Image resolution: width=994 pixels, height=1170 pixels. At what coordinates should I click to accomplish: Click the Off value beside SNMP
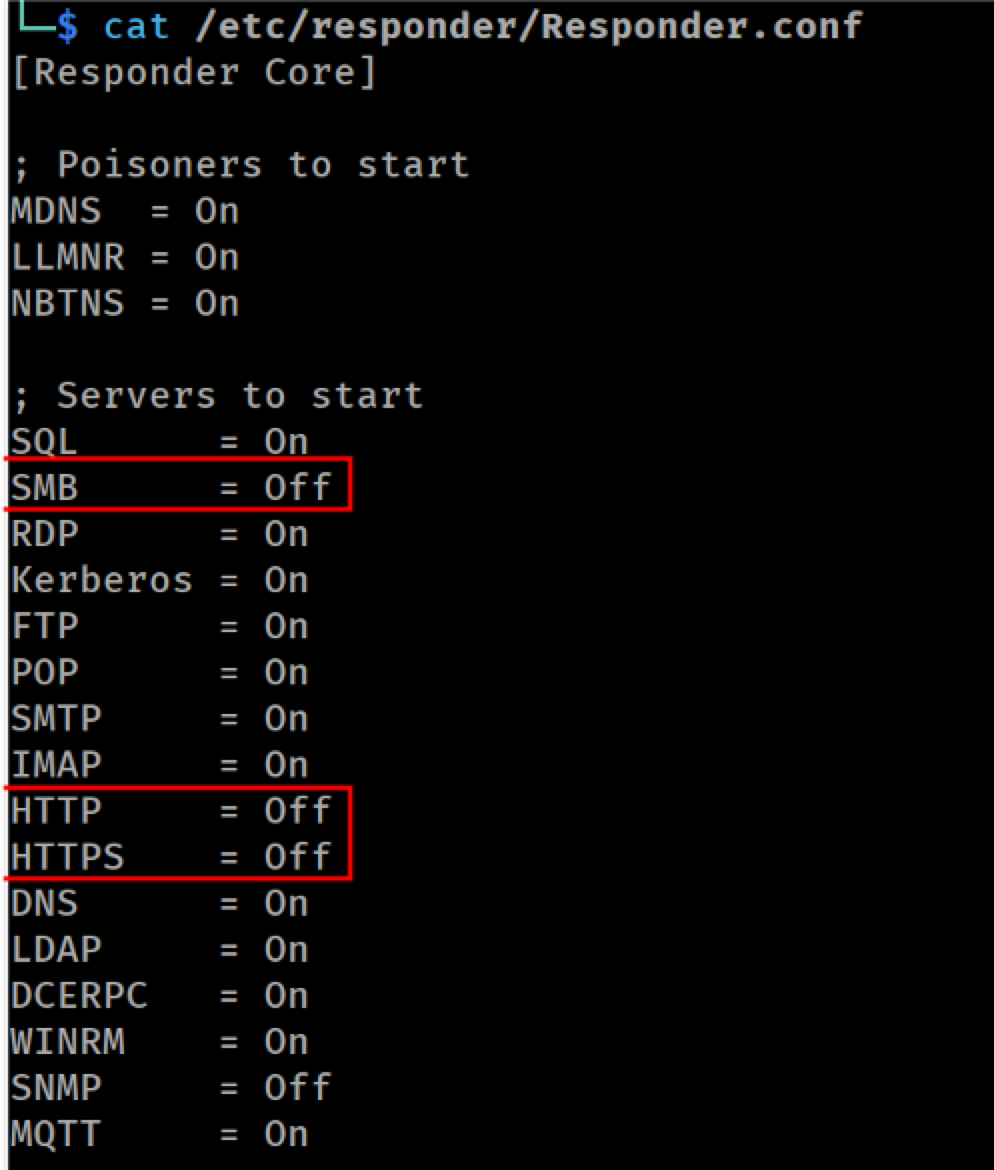[297, 1088]
